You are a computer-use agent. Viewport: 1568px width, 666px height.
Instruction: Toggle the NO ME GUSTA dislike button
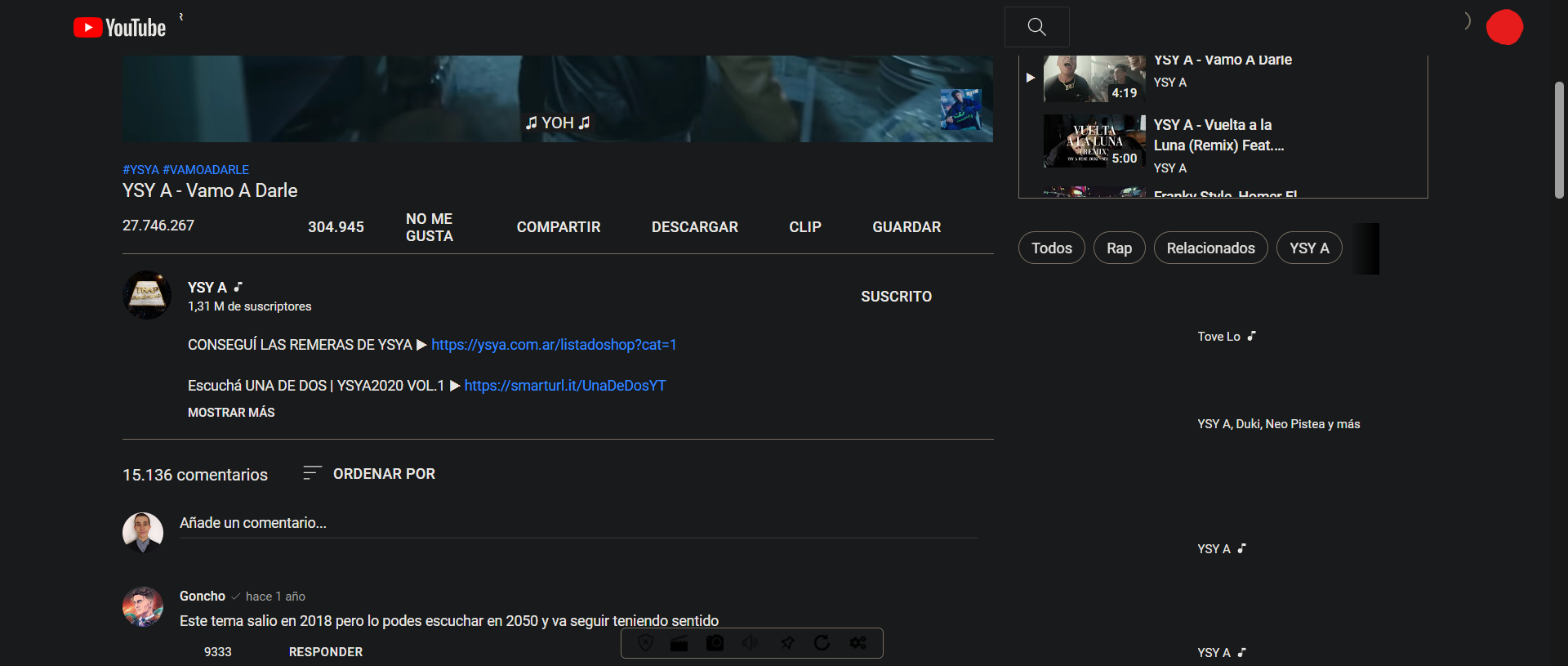point(430,227)
